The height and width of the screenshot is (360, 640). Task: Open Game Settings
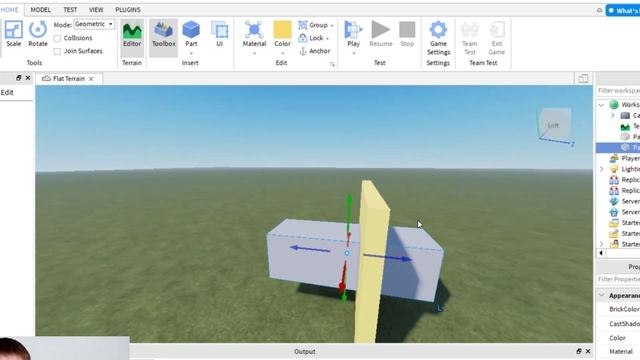pyautogui.click(x=438, y=38)
